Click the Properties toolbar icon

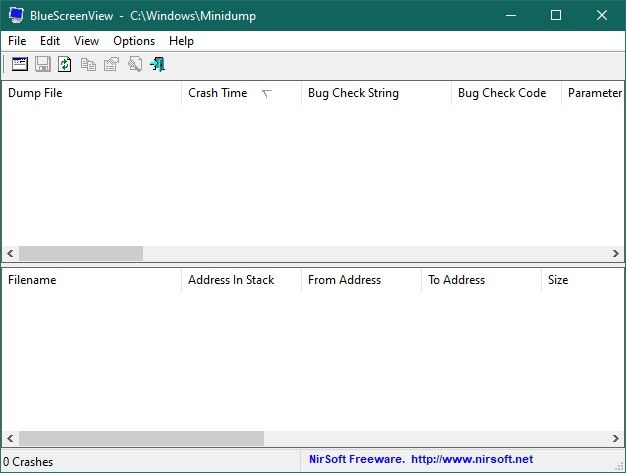click(x=111, y=65)
